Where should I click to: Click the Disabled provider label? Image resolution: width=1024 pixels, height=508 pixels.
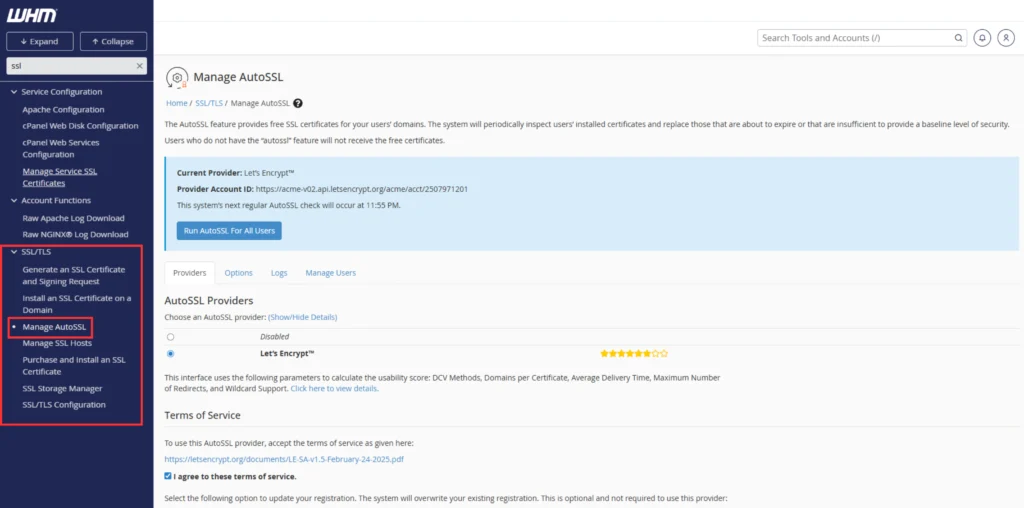tap(274, 337)
